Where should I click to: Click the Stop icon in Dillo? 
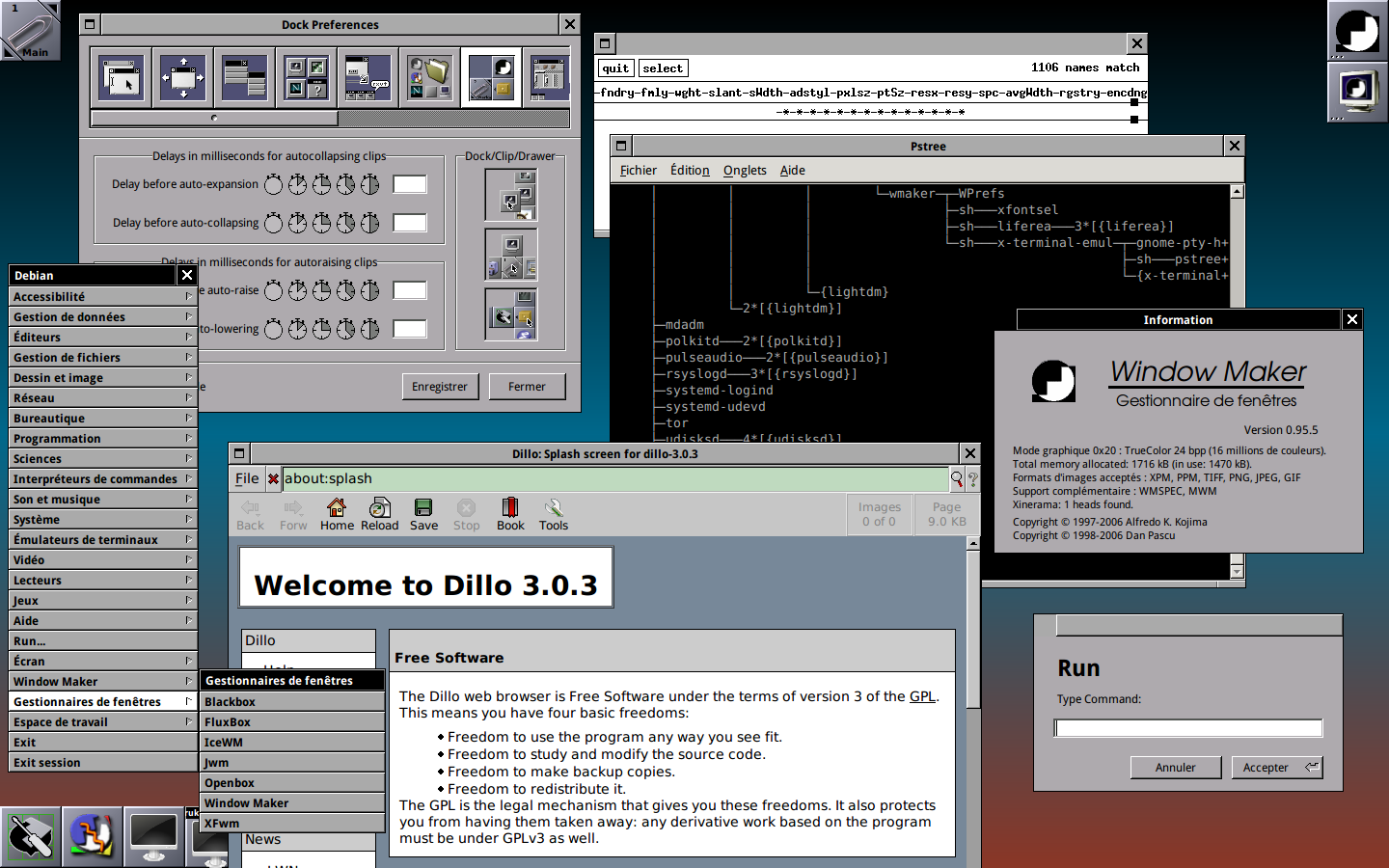click(467, 514)
